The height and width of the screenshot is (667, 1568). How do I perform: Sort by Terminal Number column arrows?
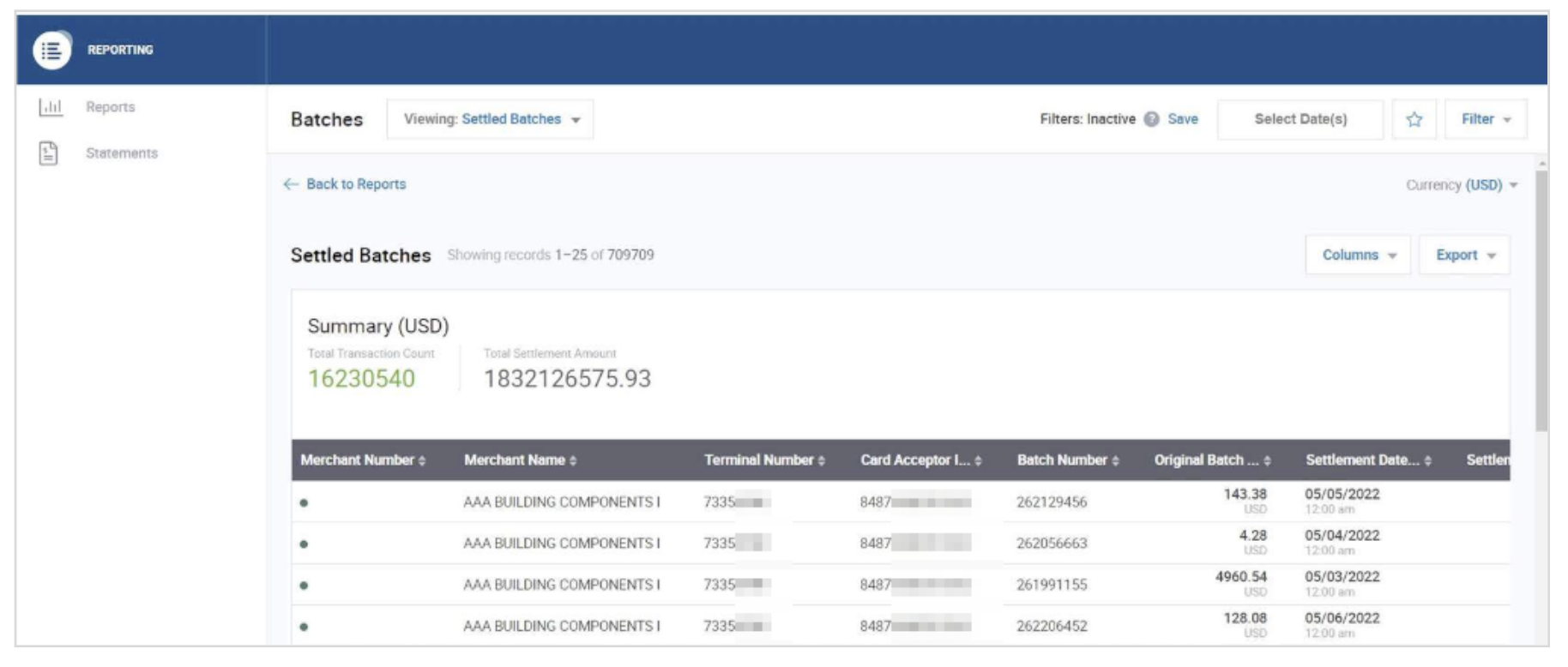click(x=822, y=461)
